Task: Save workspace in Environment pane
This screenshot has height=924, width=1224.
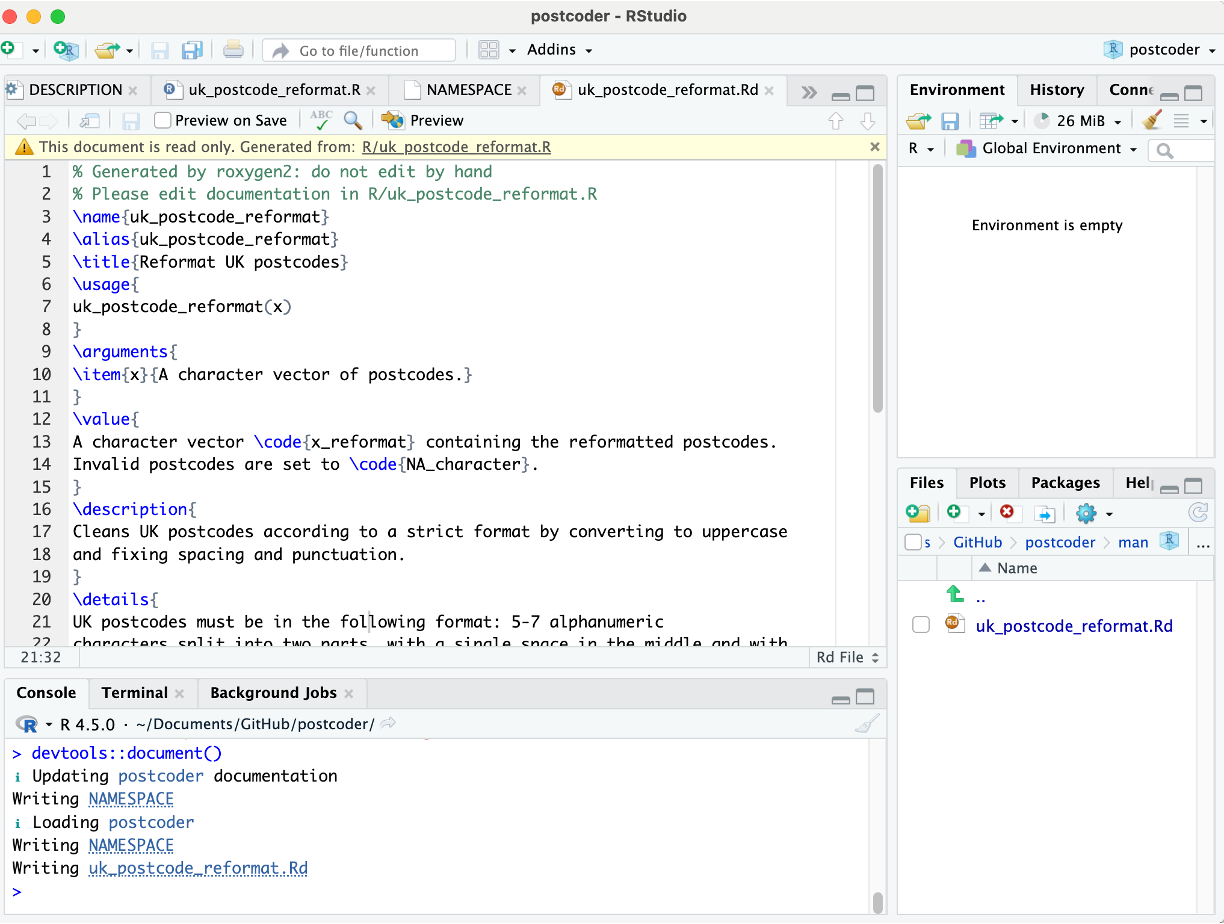Action: (x=950, y=121)
